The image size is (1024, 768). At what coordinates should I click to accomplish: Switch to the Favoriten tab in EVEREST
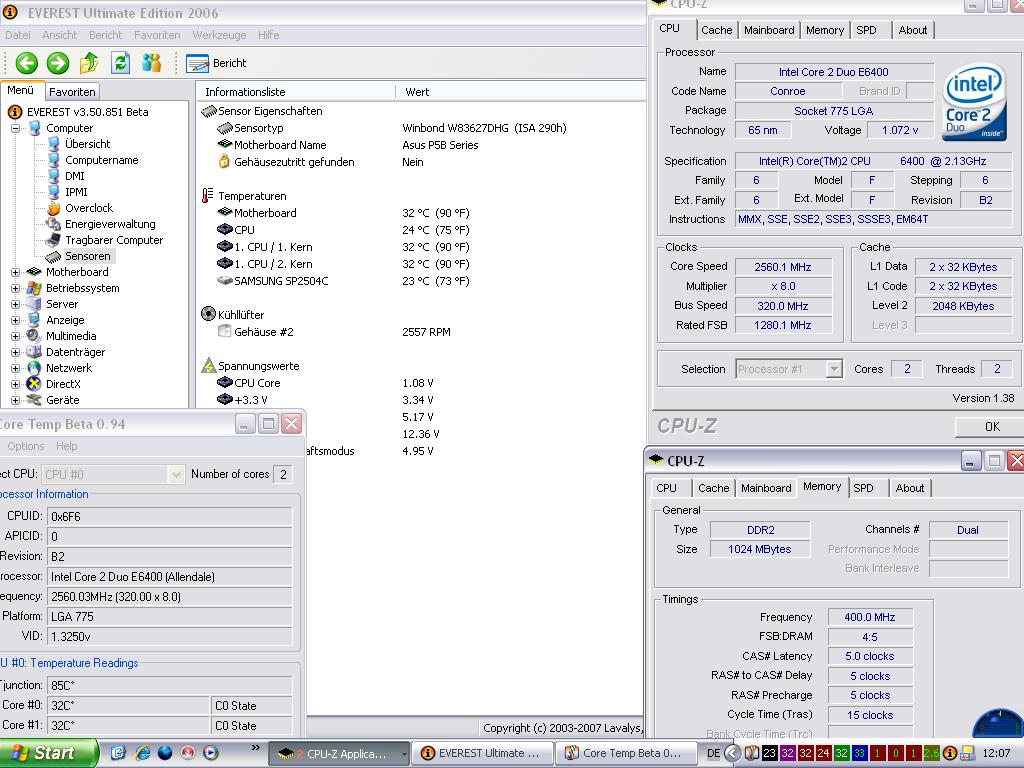coord(72,92)
